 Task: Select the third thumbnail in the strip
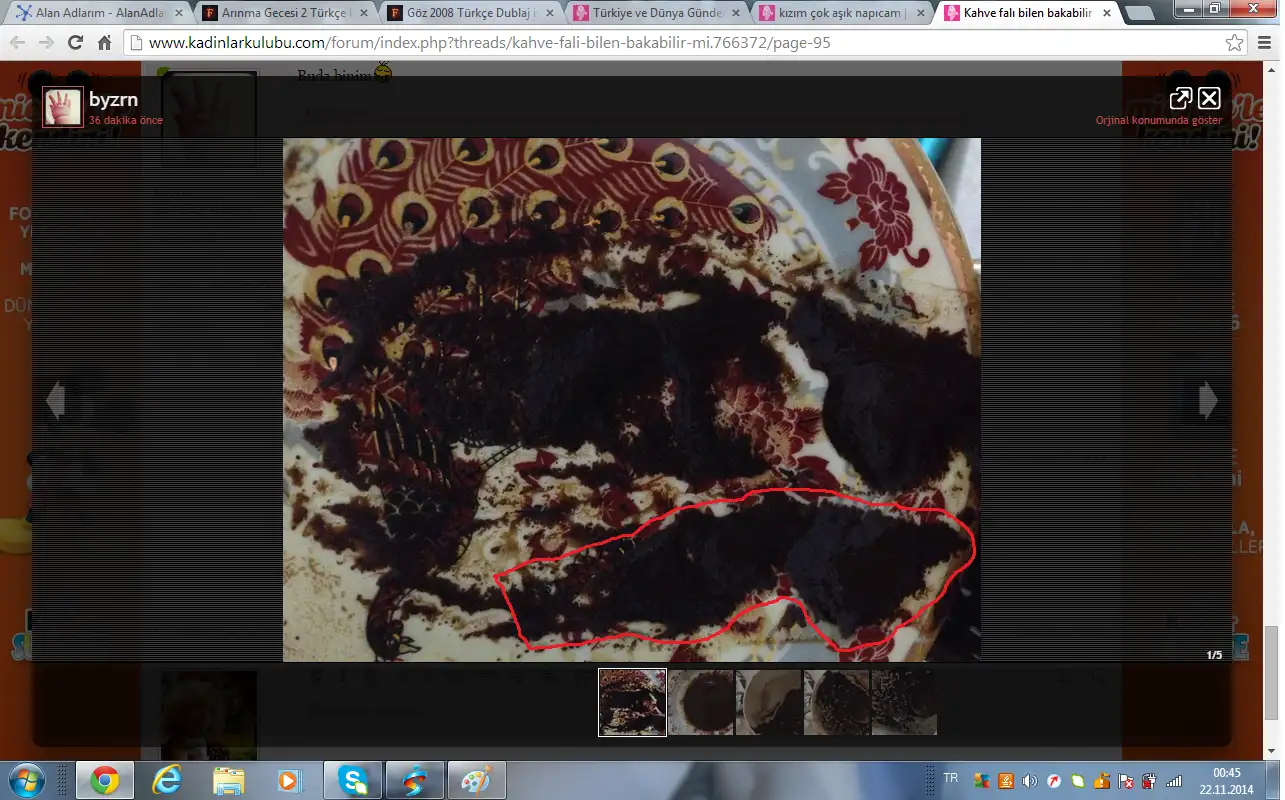coord(768,703)
